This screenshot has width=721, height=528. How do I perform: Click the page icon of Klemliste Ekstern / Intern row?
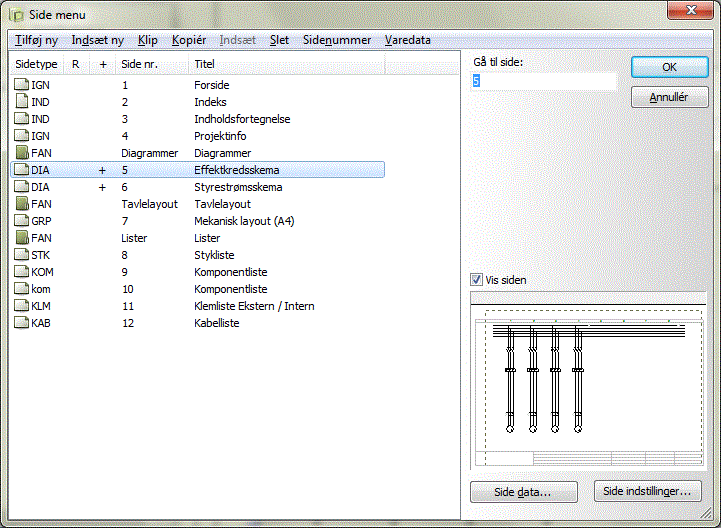click(21, 306)
